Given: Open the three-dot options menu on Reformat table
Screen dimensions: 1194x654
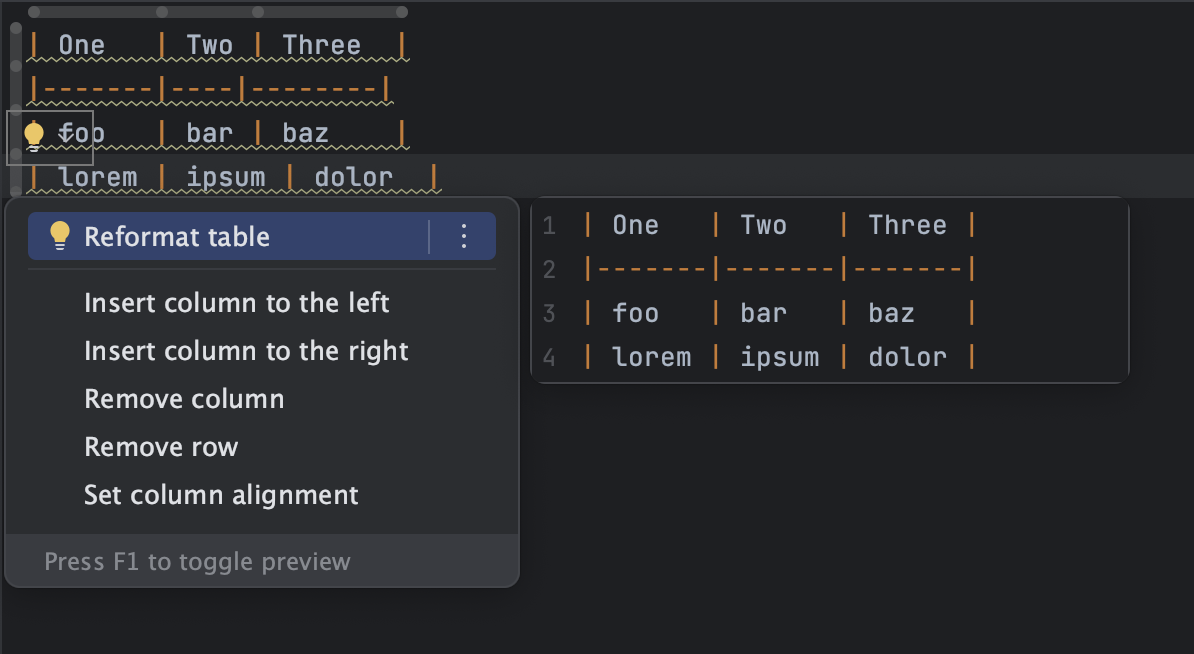Looking at the screenshot, I should tap(462, 236).
